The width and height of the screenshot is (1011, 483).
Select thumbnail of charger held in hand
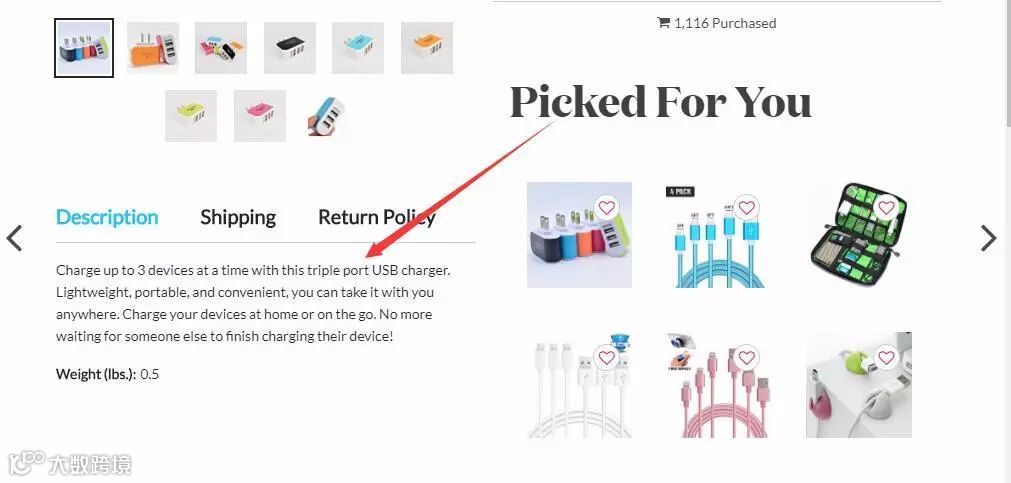point(328,115)
